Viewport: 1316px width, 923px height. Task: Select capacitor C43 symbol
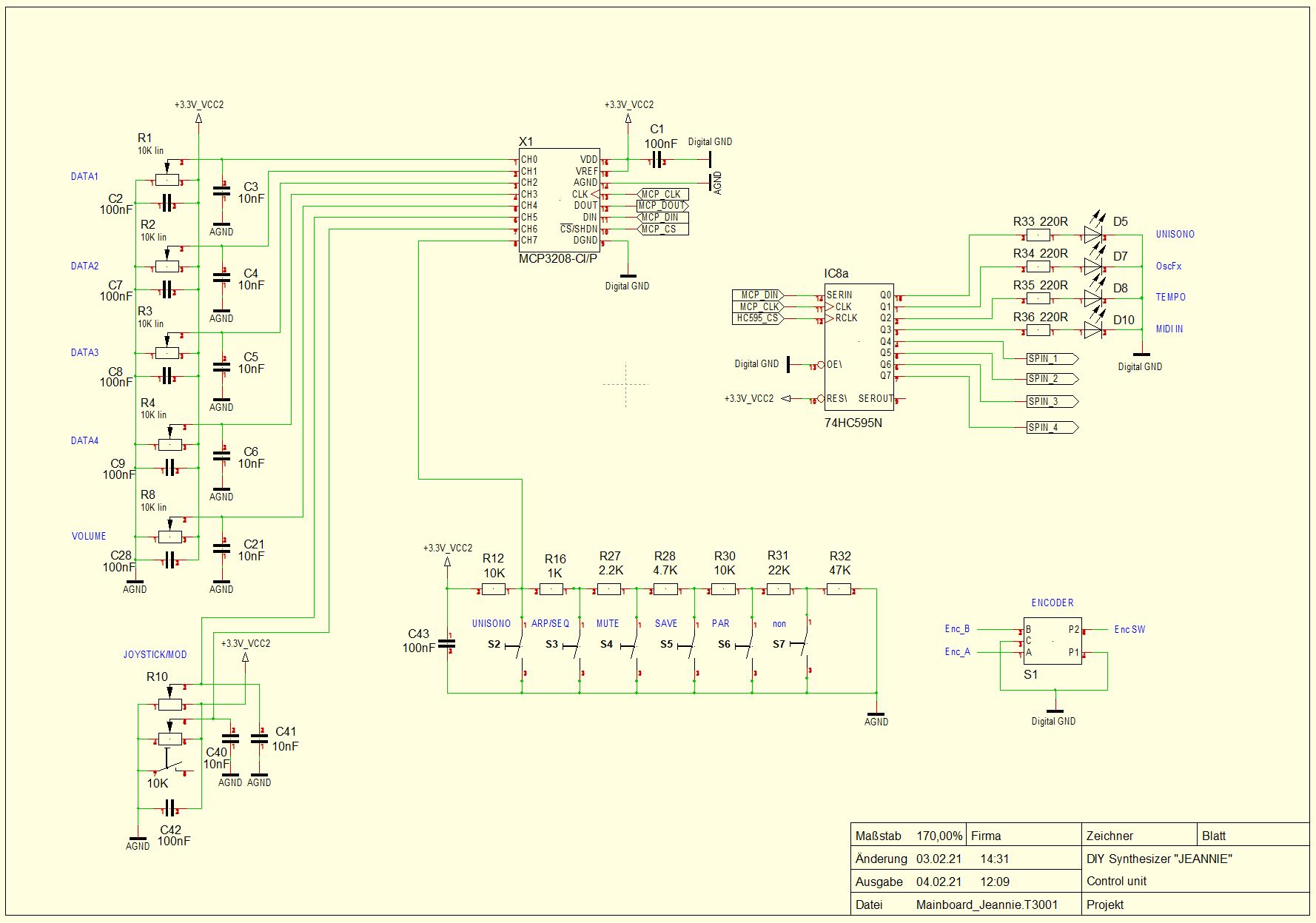tap(447, 643)
